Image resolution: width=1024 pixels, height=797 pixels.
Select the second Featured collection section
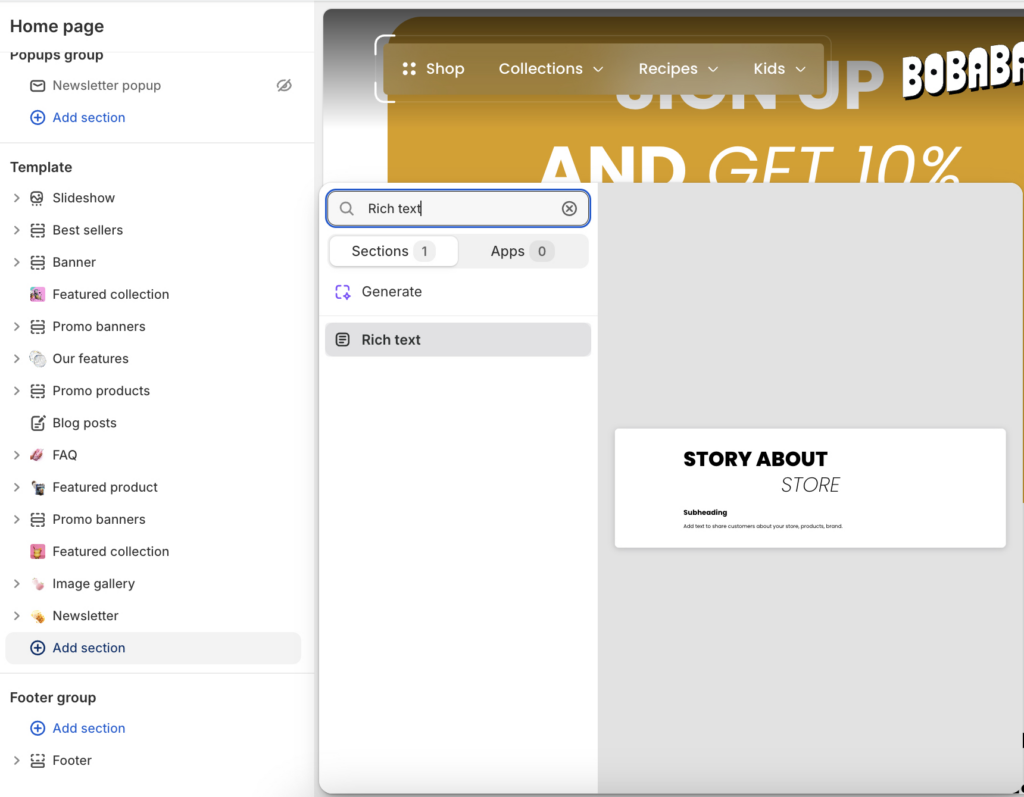[x=153, y=551]
